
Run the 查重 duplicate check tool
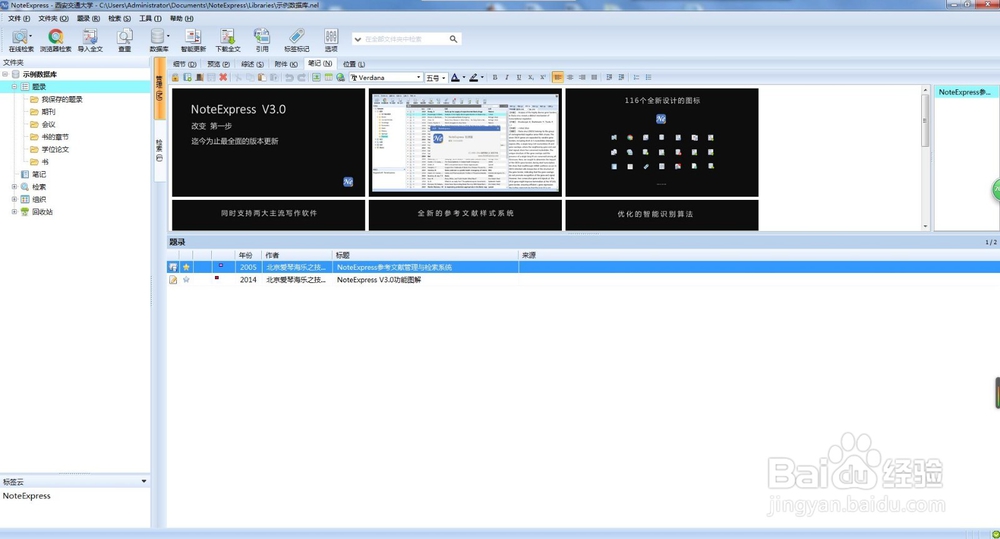point(124,40)
